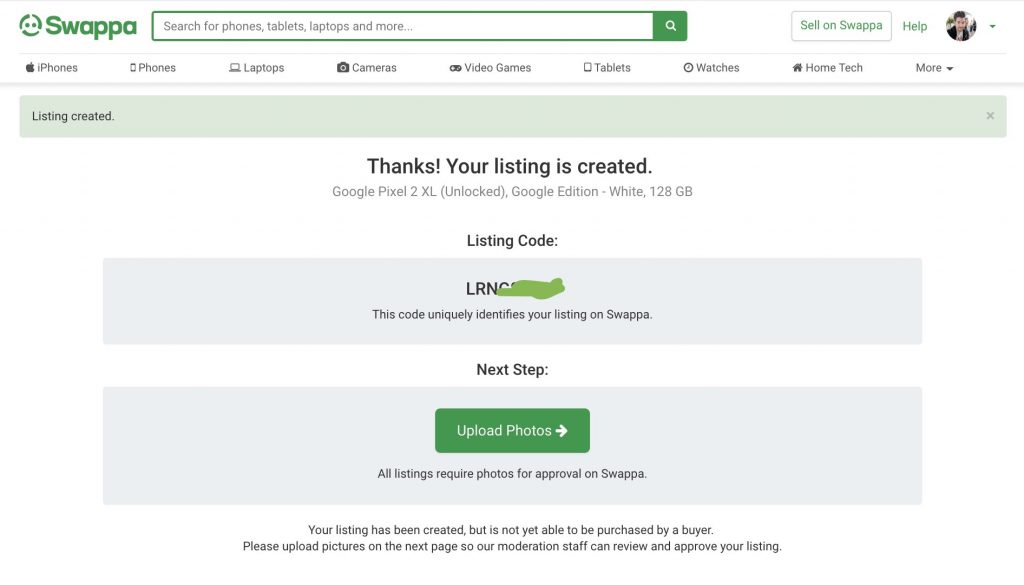Click the Sell on Swappa button
Image resolution: width=1024 pixels, height=585 pixels.
point(841,26)
